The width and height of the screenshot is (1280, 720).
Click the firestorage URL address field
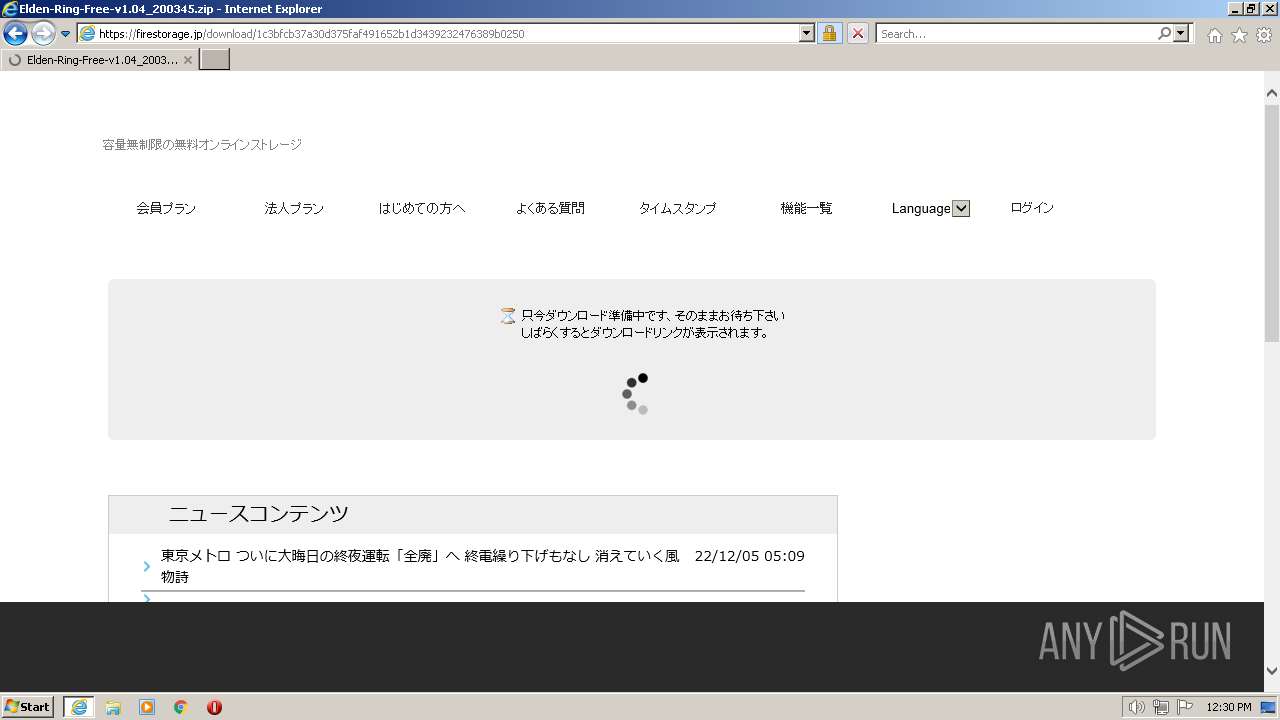click(447, 33)
